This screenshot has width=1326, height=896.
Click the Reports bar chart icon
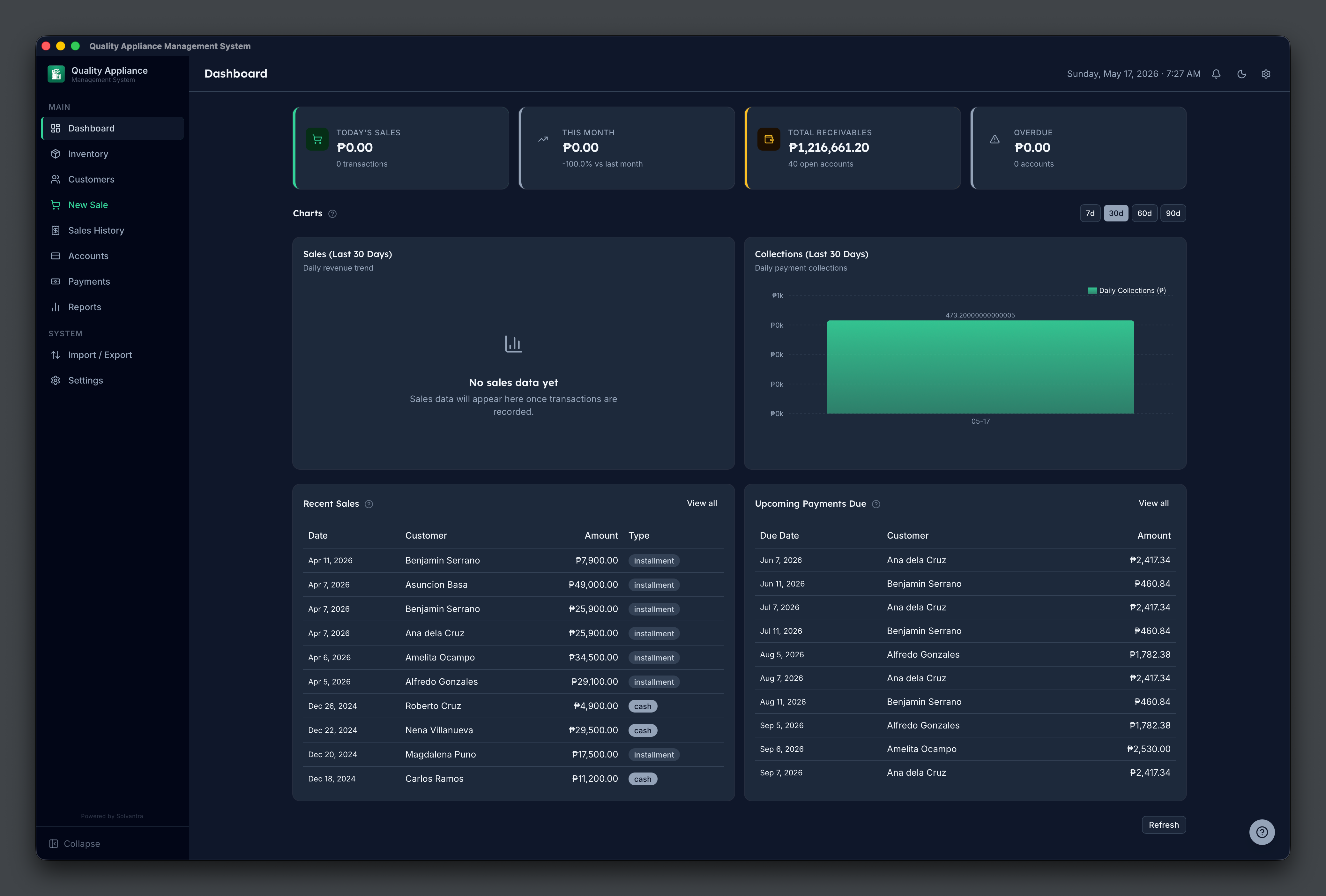tap(55, 307)
